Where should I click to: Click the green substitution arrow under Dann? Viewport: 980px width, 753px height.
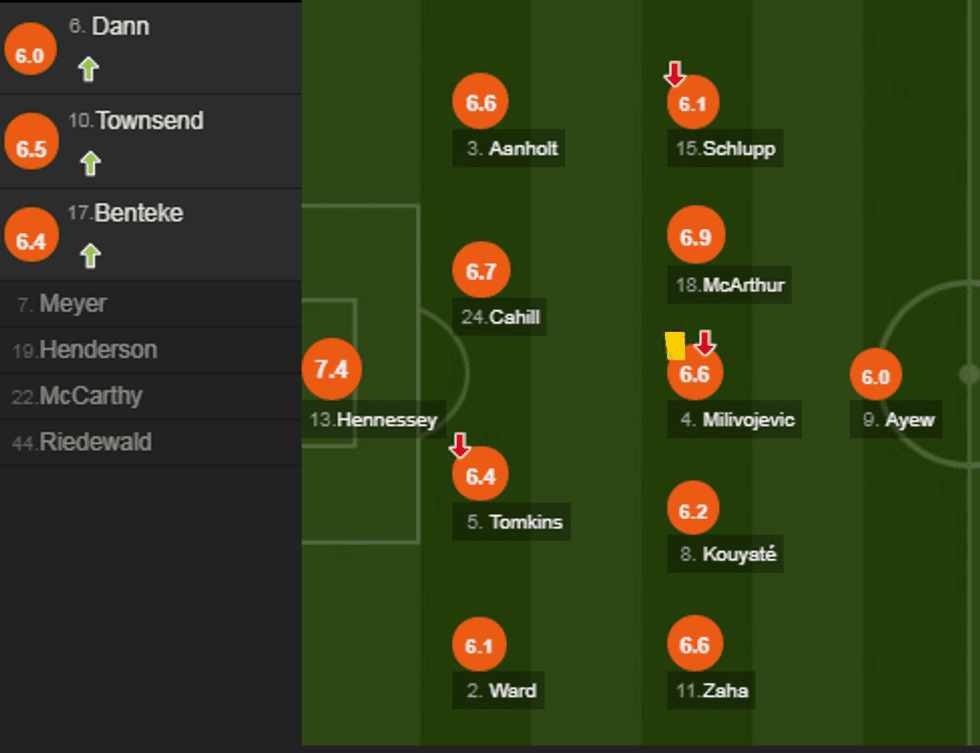pyautogui.click(x=89, y=69)
